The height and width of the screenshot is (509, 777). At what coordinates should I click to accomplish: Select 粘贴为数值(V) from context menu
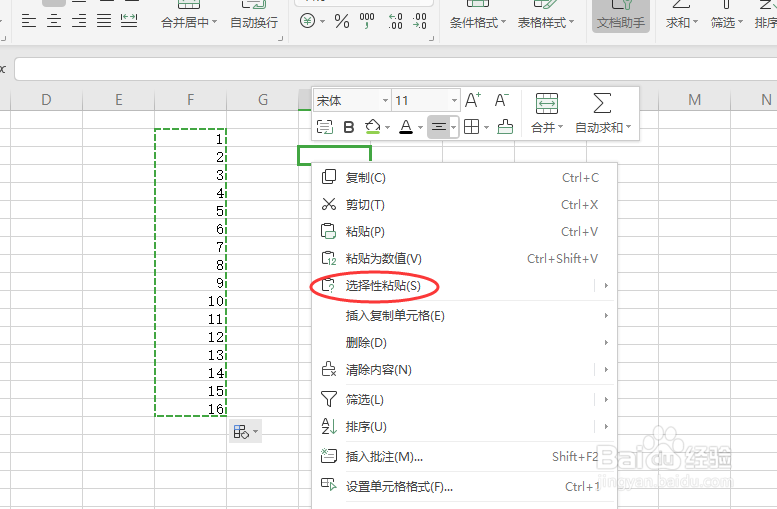(x=464, y=258)
